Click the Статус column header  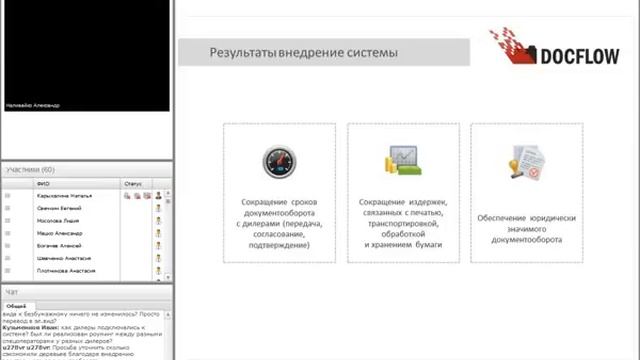tap(136, 184)
